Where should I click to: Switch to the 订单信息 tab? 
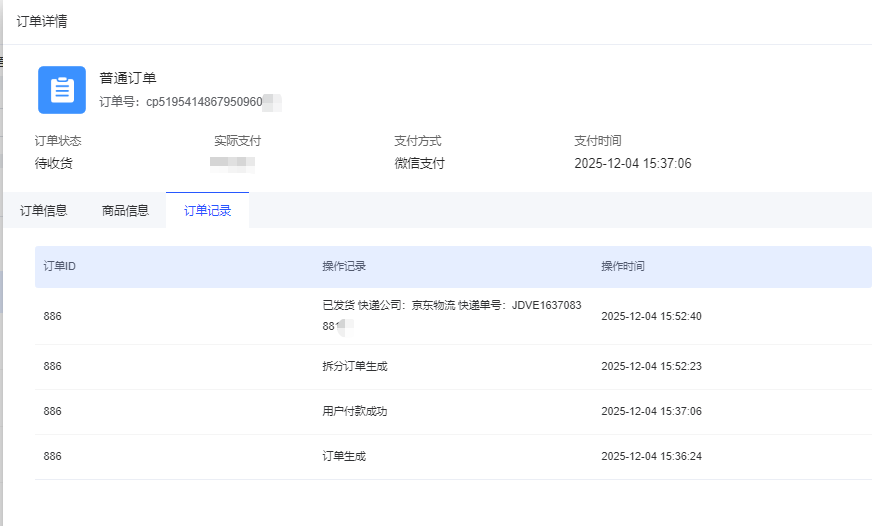(44, 210)
